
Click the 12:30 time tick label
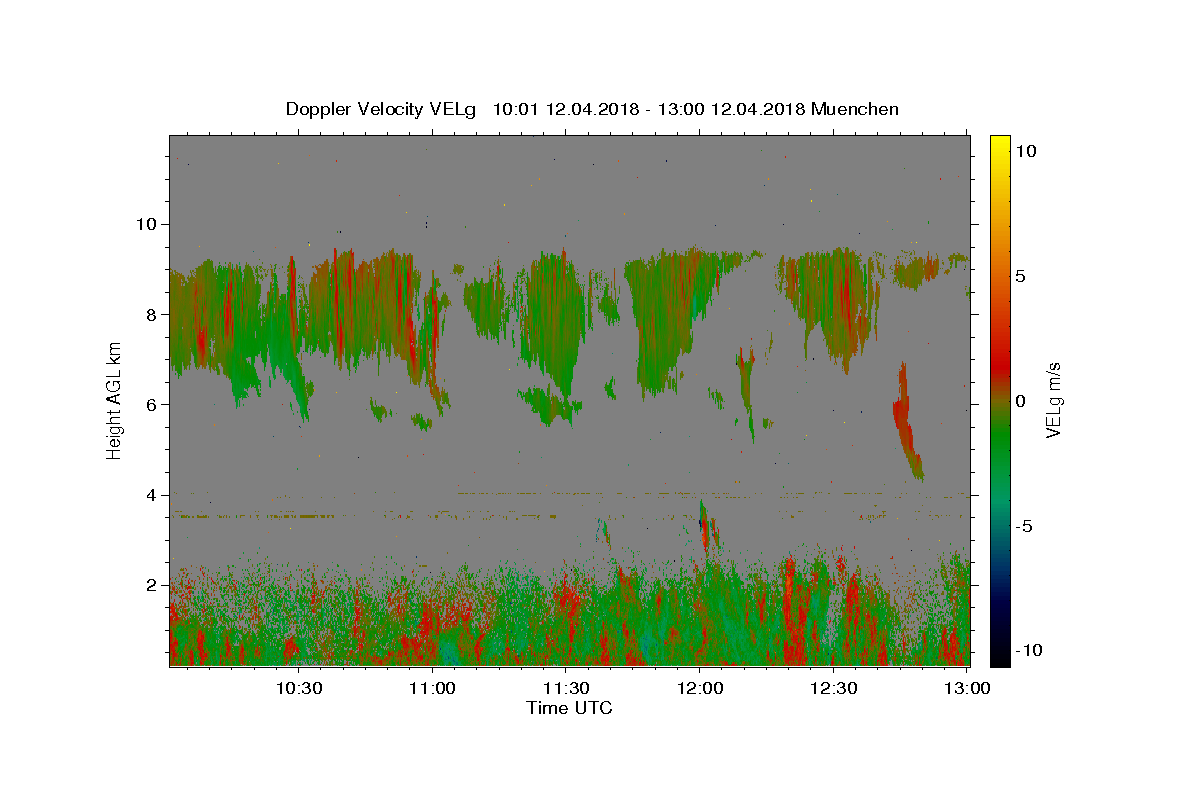point(834,688)
